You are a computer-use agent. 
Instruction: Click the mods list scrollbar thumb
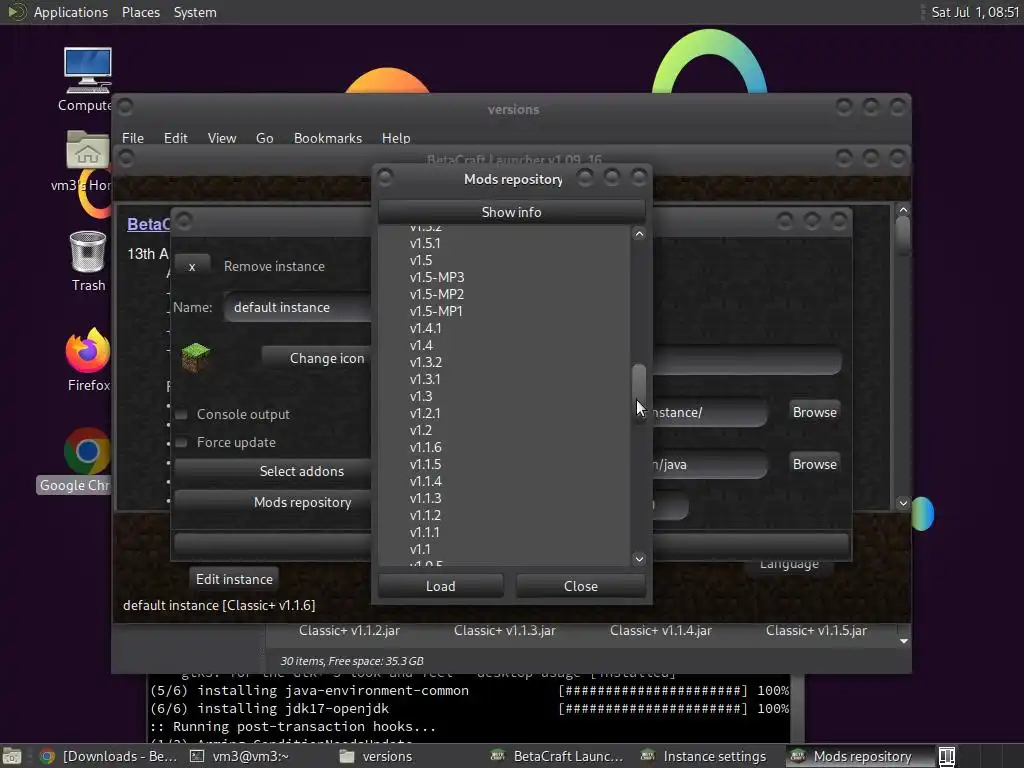click(x=639, y=394)
